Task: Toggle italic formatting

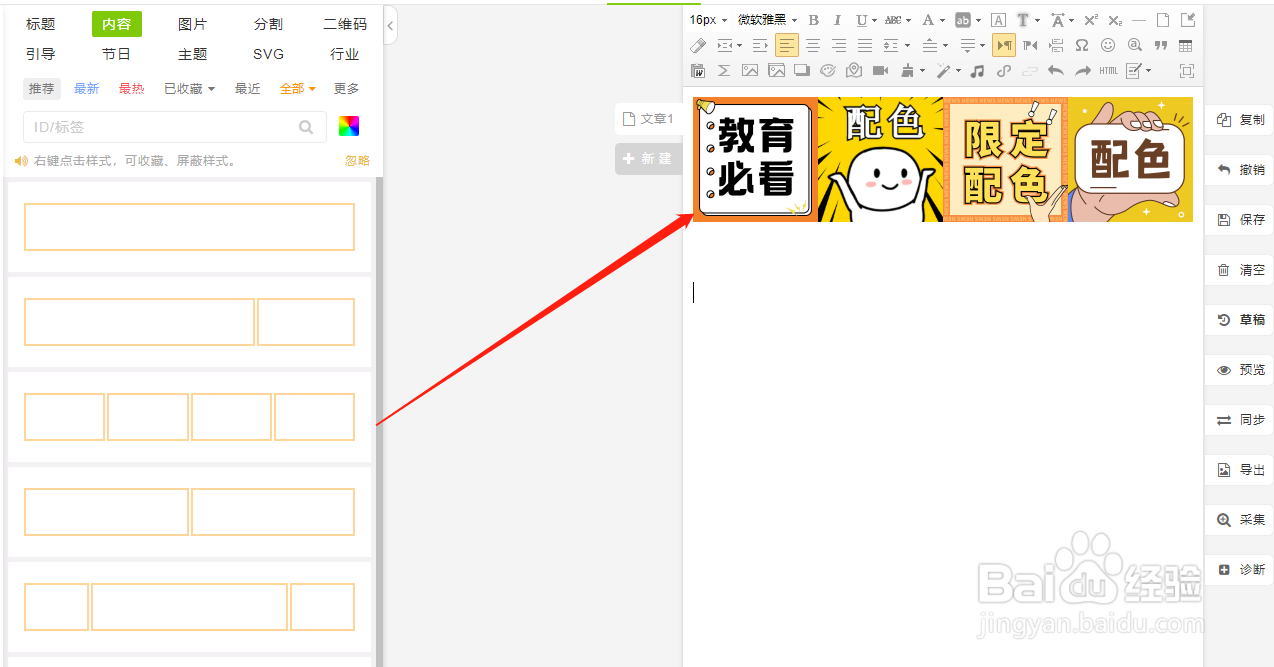Action: [837, 19]
